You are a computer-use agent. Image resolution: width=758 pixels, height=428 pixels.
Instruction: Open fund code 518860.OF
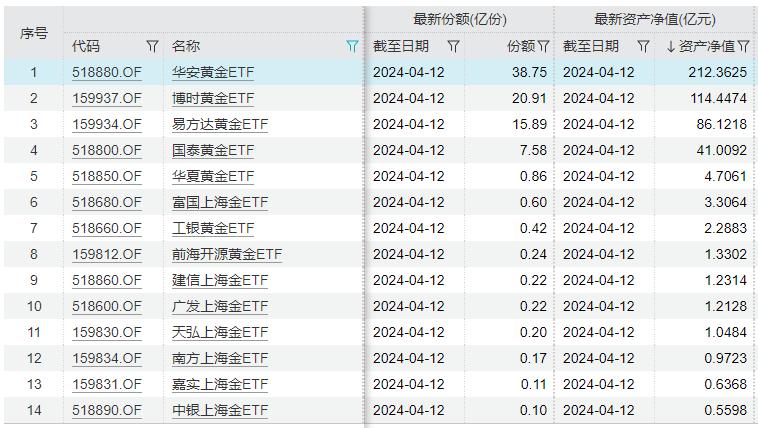tap(107, 280)
